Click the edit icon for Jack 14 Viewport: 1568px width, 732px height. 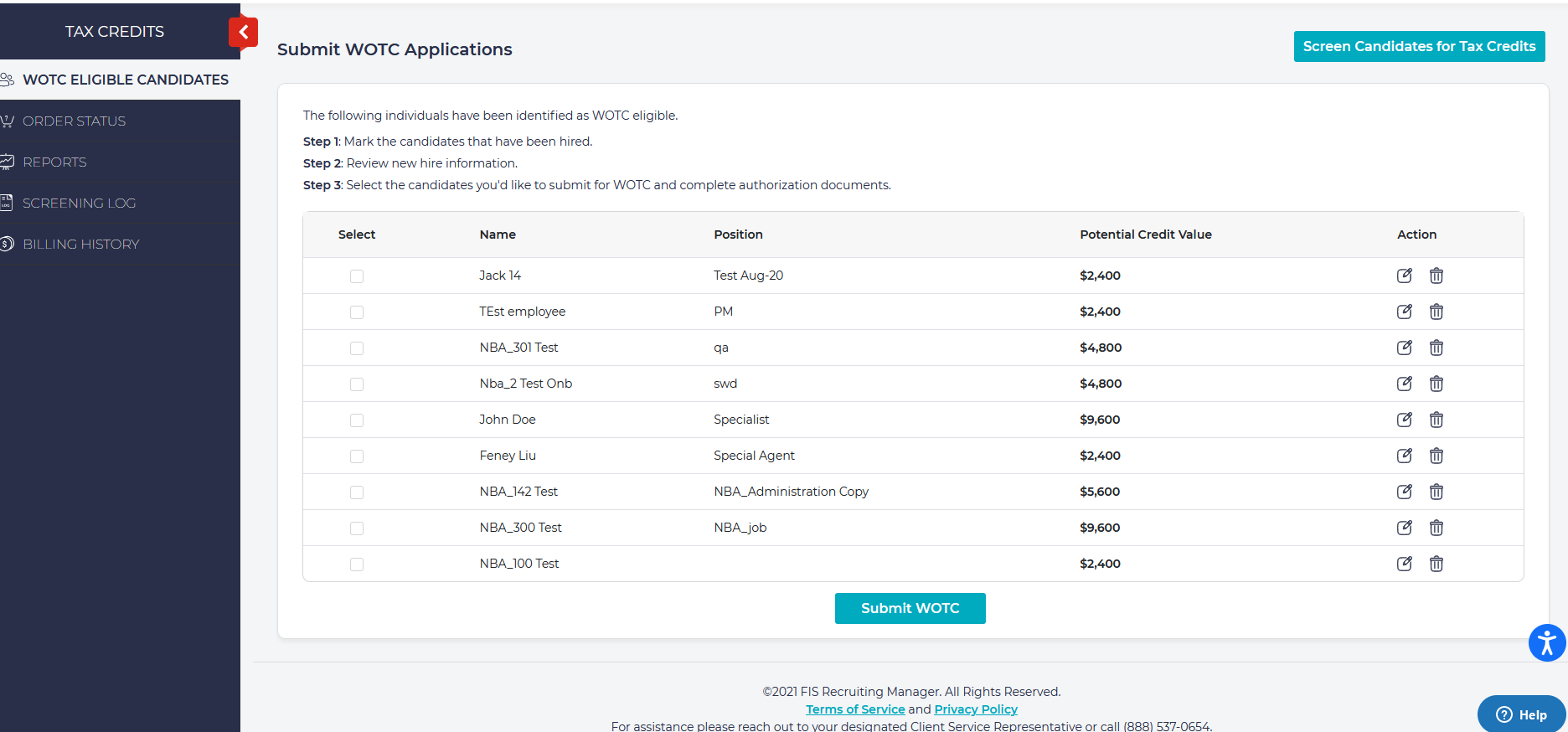(x=1405, y=276)
